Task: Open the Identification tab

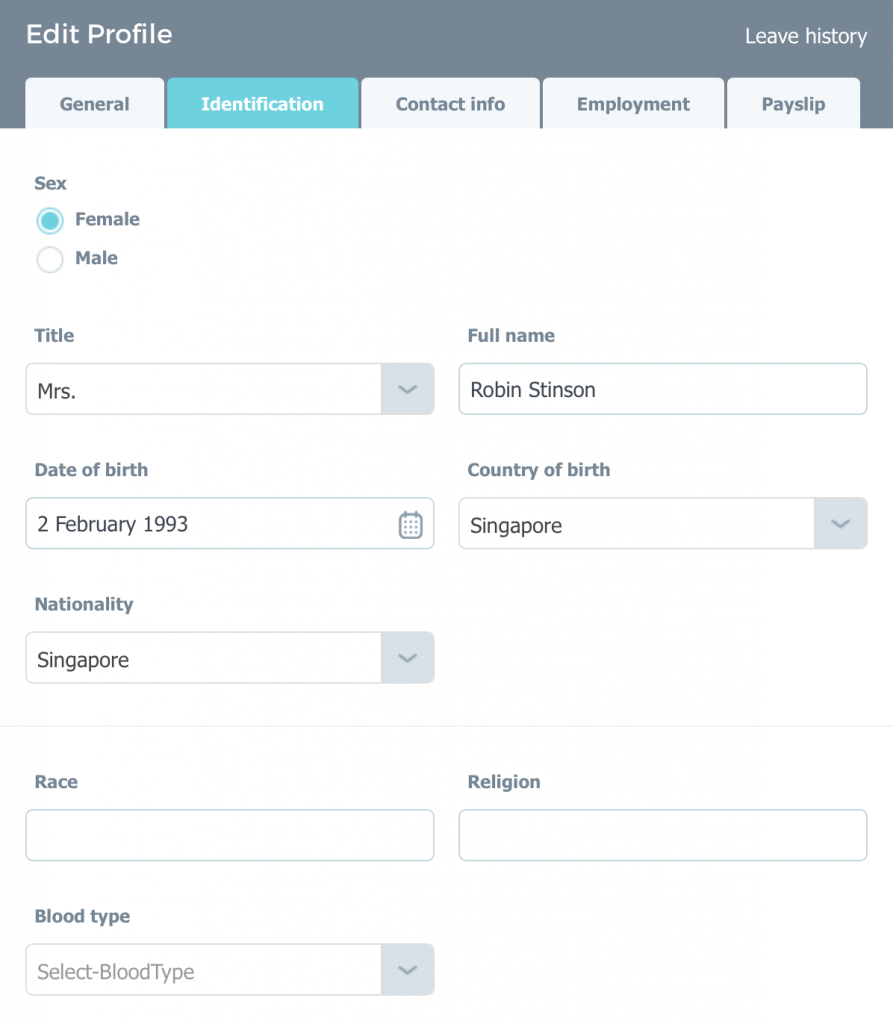Action: point(262,104)
